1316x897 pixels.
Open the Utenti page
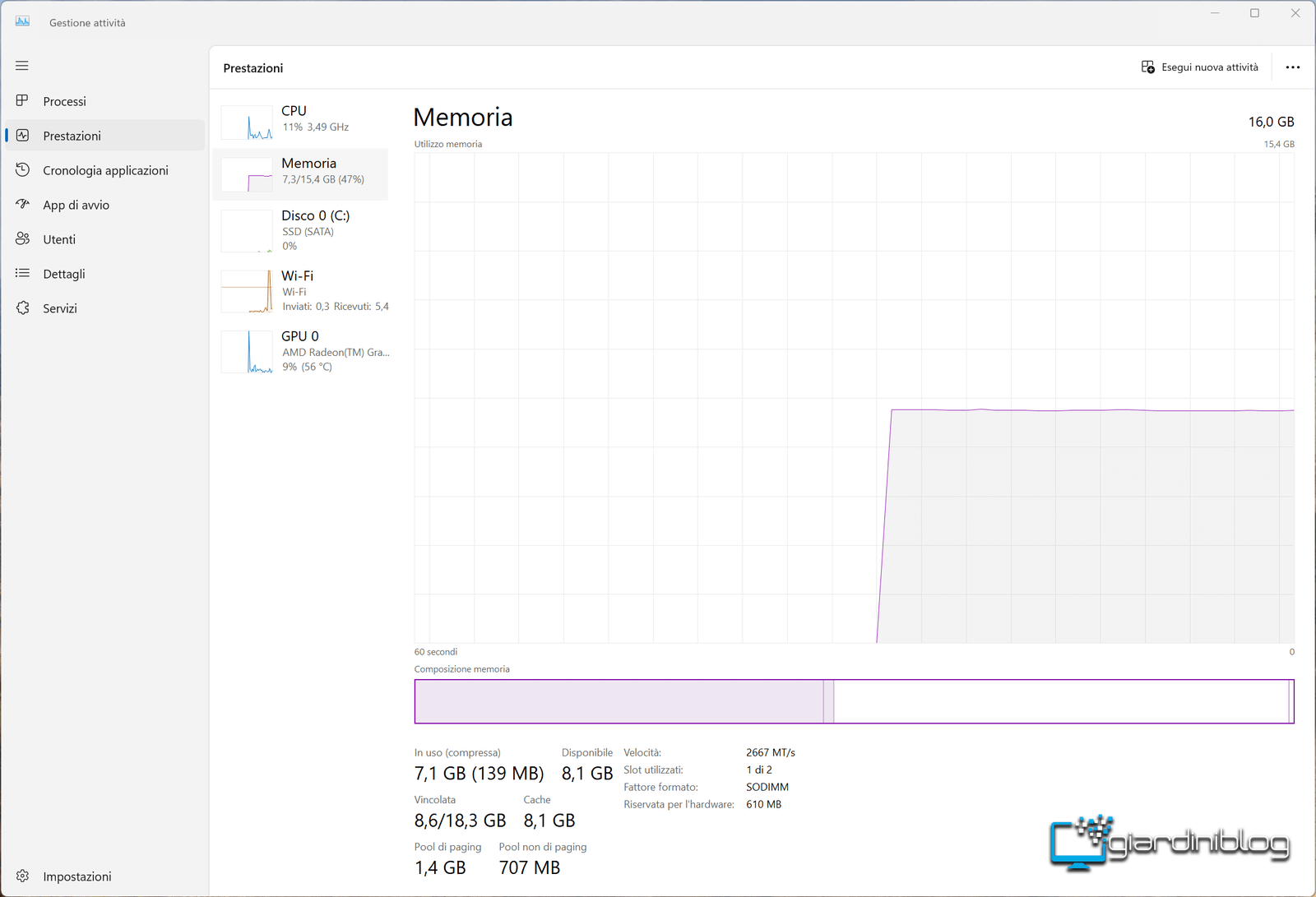click(x=105, y=239)
